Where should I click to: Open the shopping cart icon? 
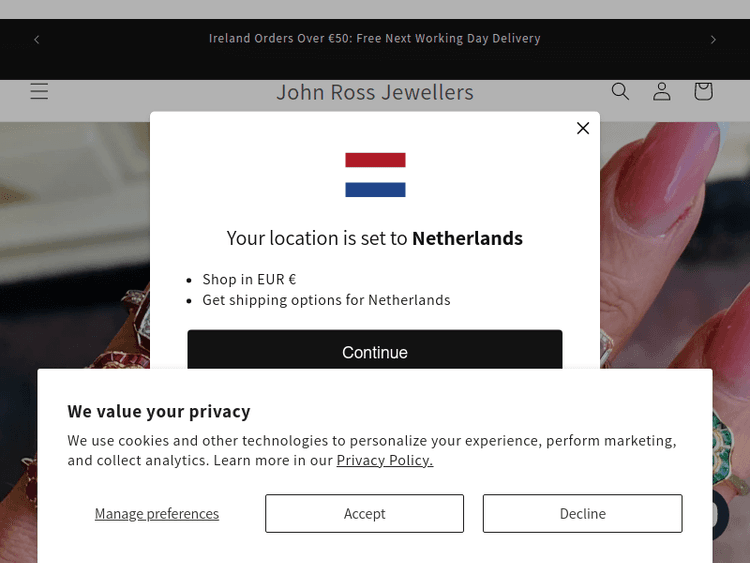pos(703,92)
